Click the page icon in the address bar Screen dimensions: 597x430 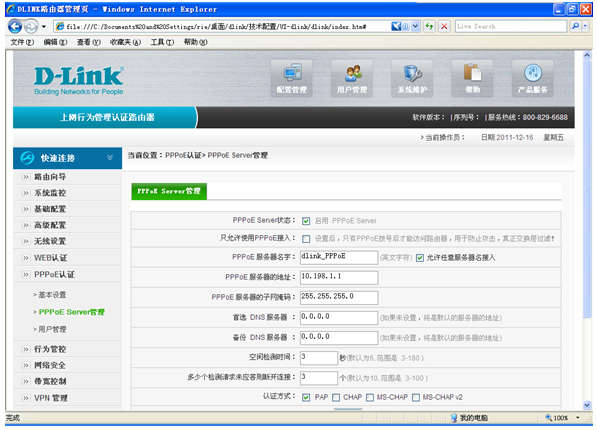pos(60,26)
